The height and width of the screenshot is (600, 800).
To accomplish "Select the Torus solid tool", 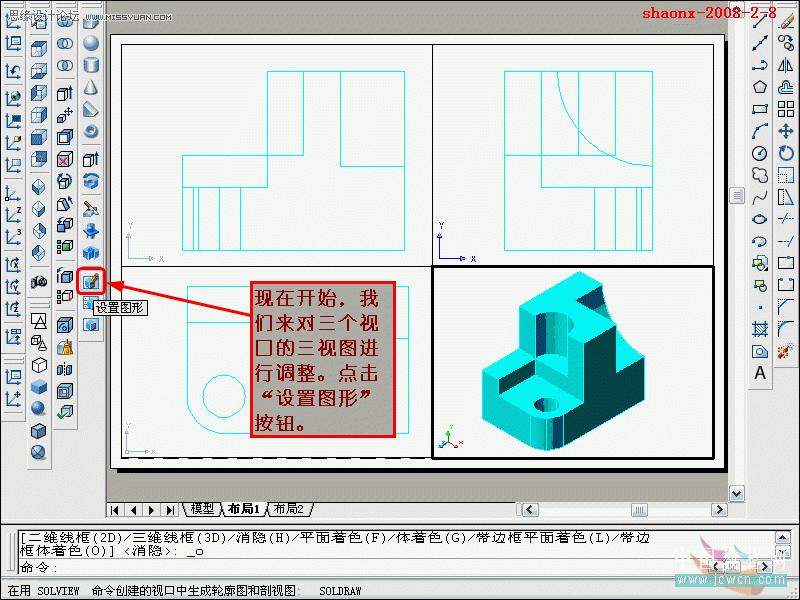I will point(91,132).
